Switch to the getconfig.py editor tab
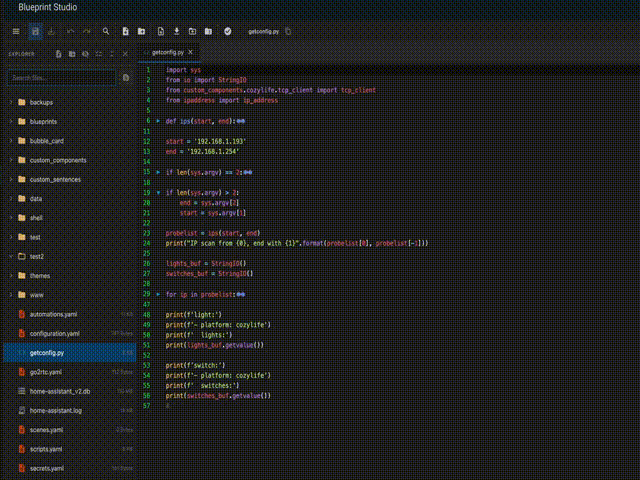The image size is (640, 480). (x=169, y=52)
